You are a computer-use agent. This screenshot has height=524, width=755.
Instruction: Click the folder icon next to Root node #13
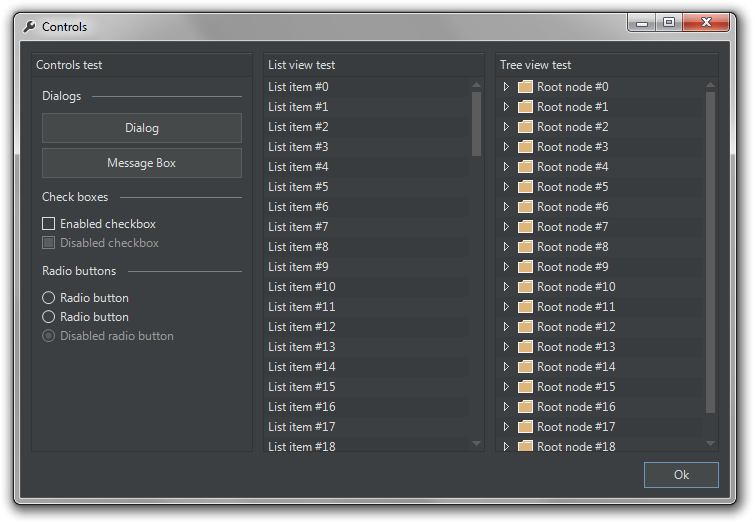pyautogui.click(x=525, y=347)
